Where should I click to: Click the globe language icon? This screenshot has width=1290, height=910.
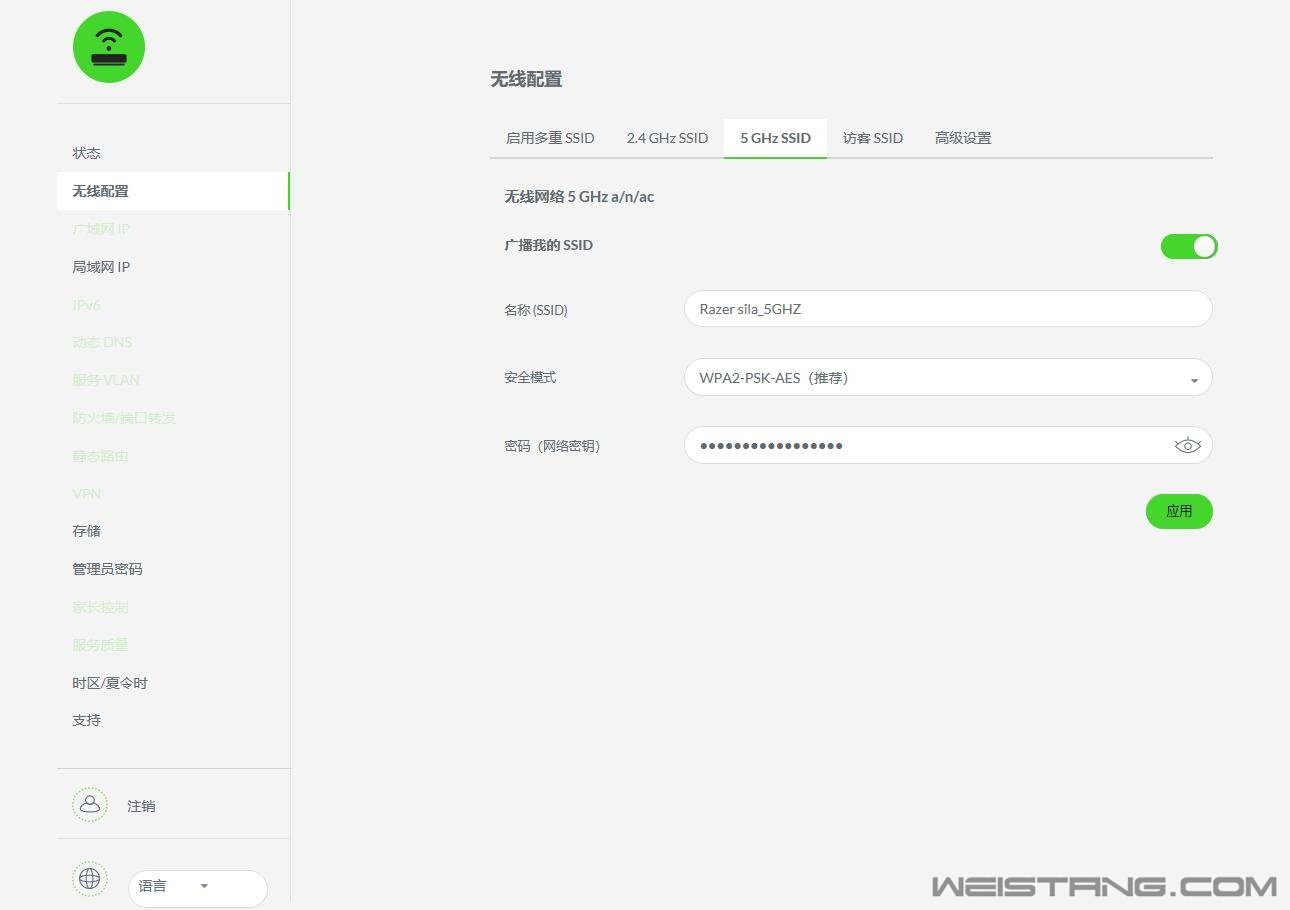(x=89, y=879)
